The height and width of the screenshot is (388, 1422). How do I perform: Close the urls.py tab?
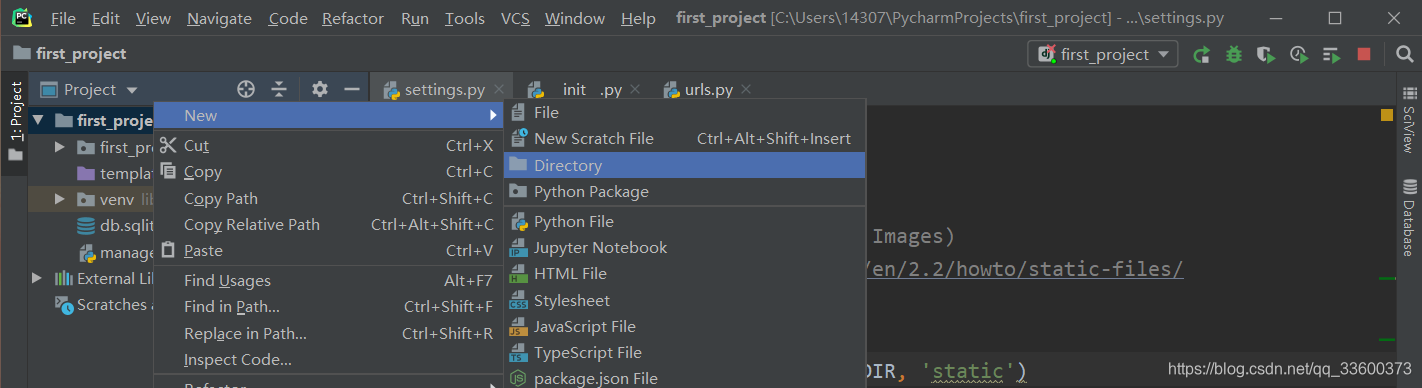746,90
